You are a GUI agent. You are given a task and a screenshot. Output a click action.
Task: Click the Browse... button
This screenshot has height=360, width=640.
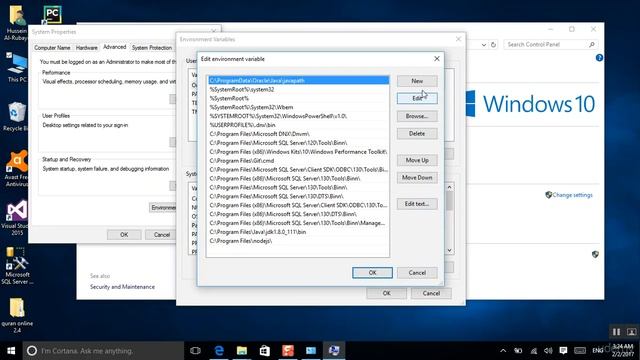coord(417,116)
